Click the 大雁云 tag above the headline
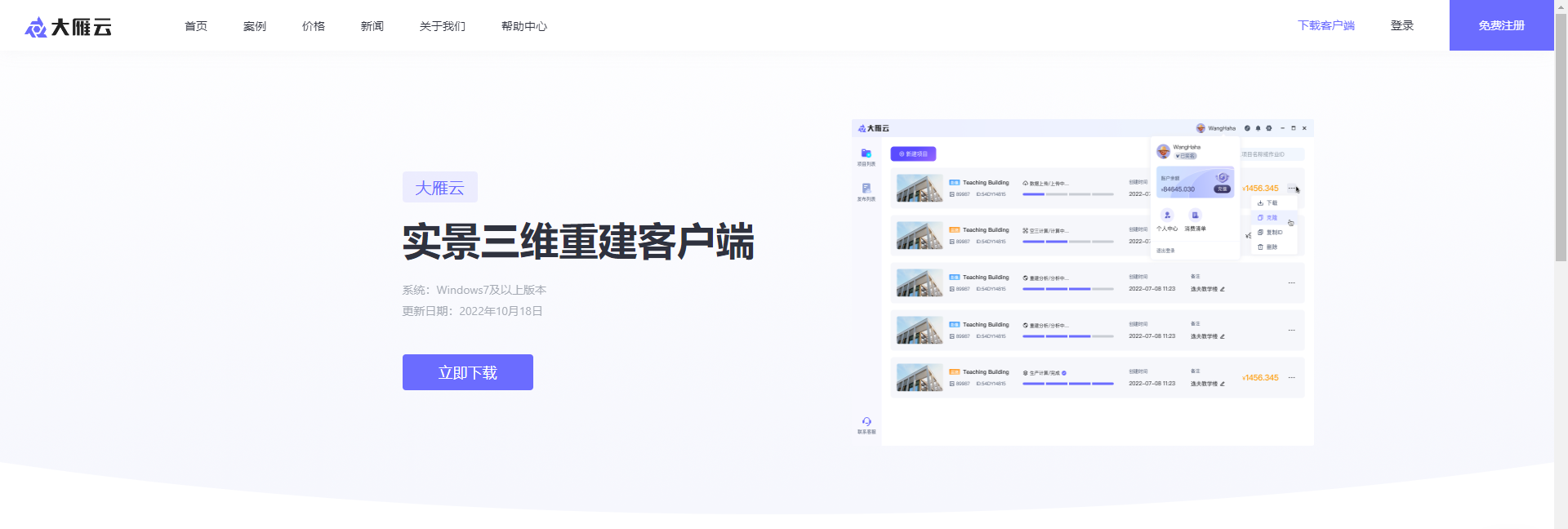 click(x=440, y=188)
